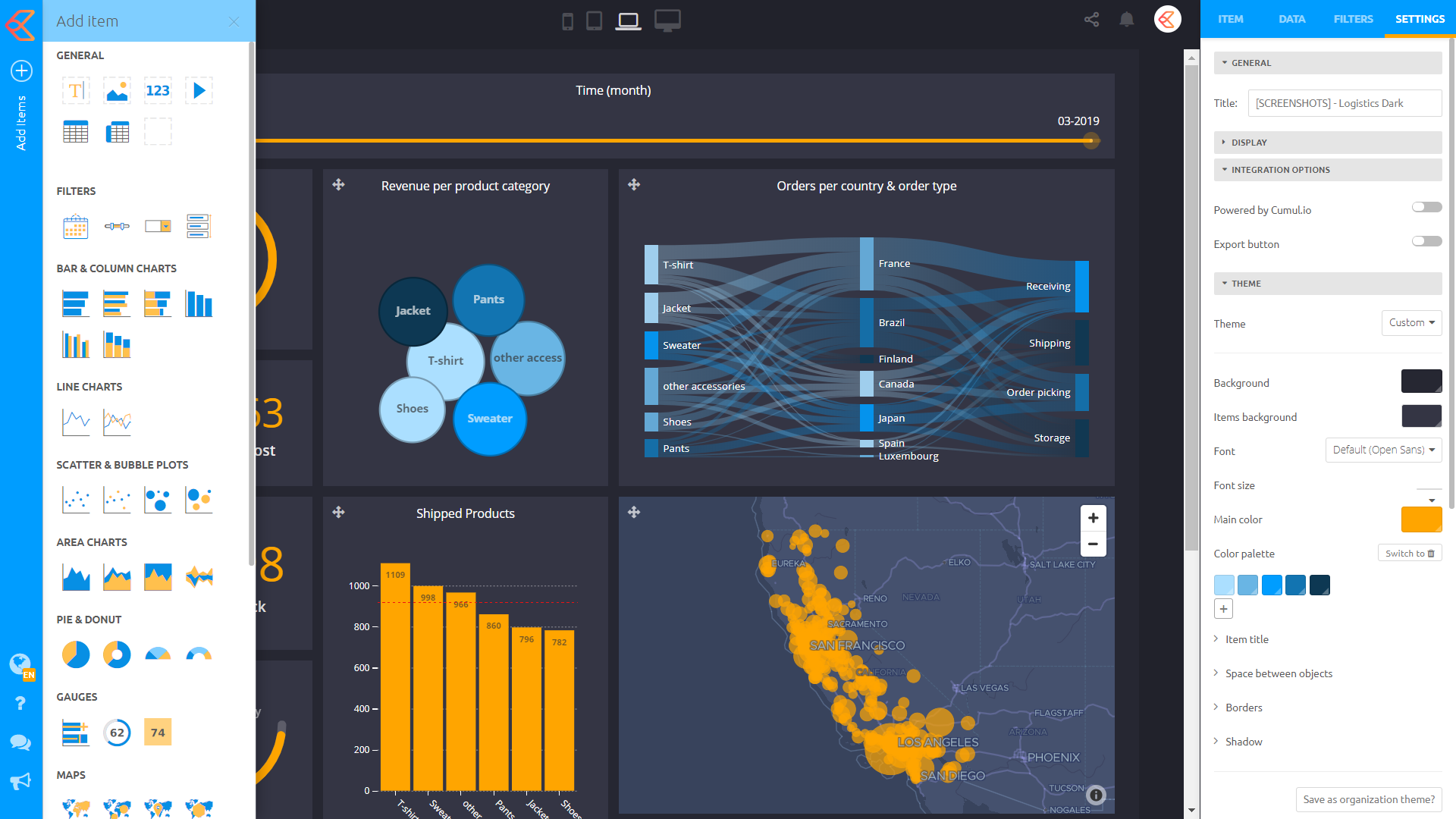The width and height of the screenshot is (1456, 819).
Task: Pick the donut chart icon
Action: 117,654
